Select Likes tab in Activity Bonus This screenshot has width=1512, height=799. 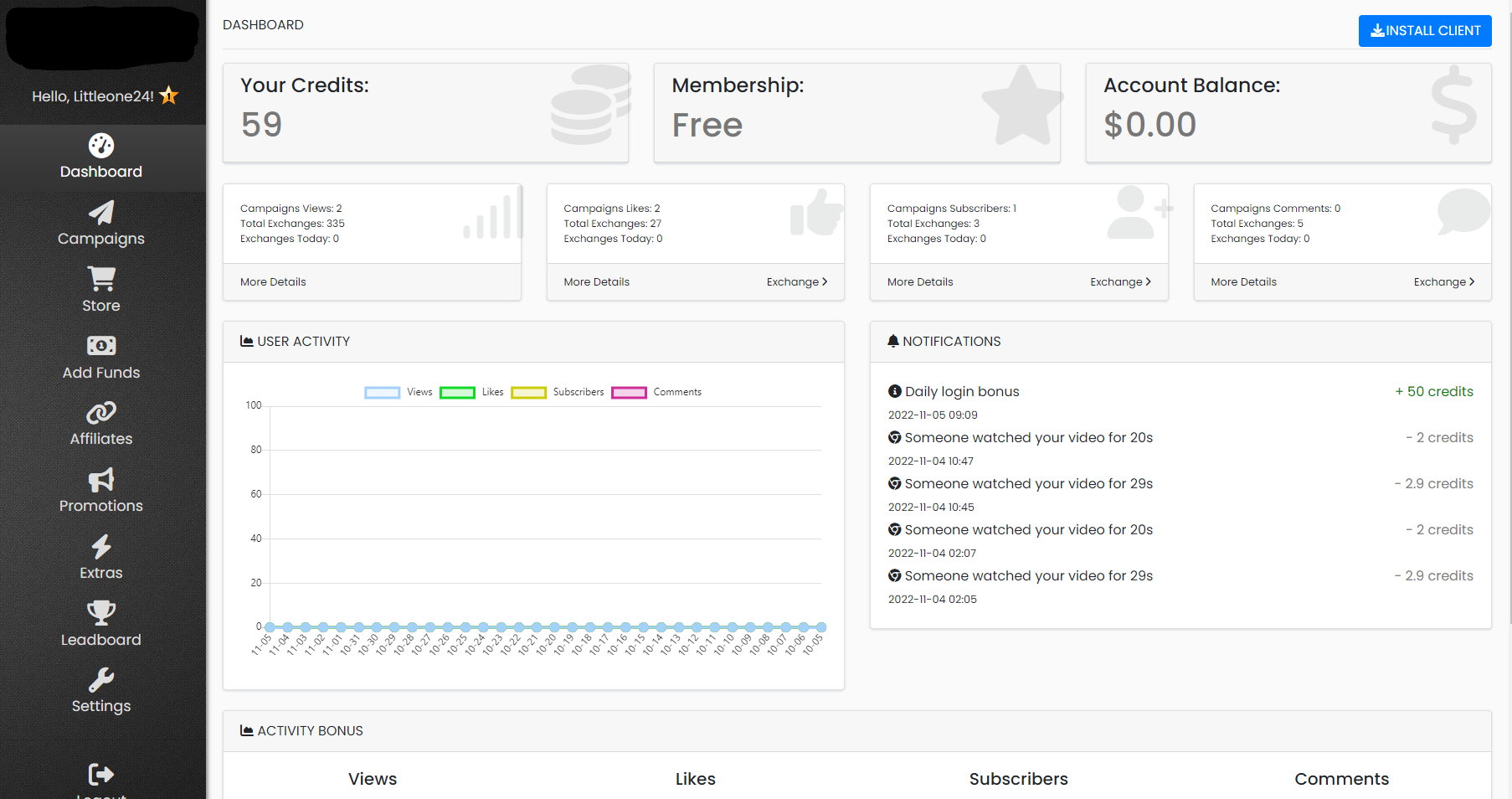(x=695, y=779)
